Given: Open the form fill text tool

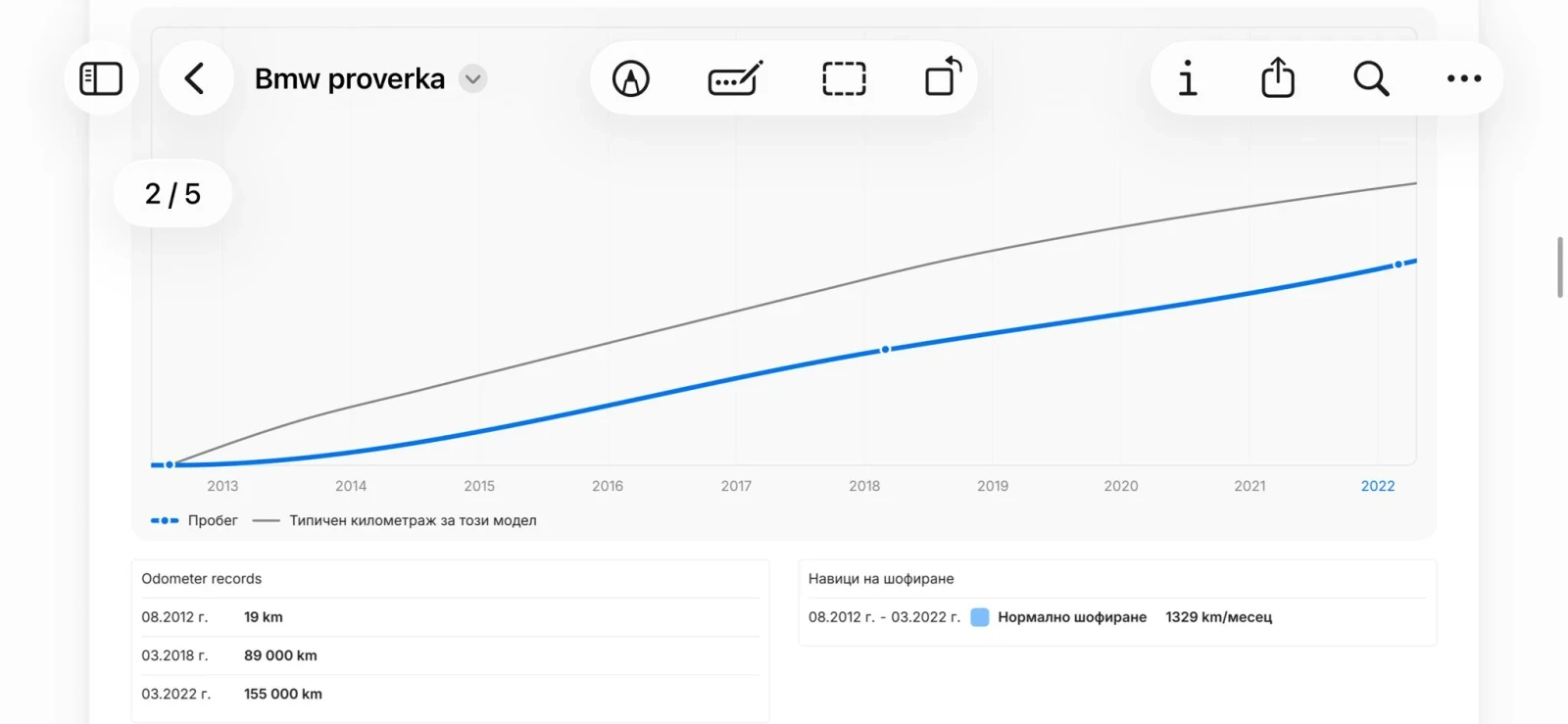Looking at the screenshot, I should (x=735, y=78).
